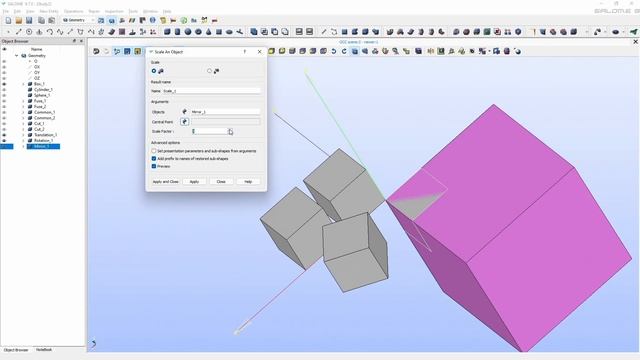640x360 pixels.
Task: Create a Disk primitive from the toolbar
Action: 229,31
